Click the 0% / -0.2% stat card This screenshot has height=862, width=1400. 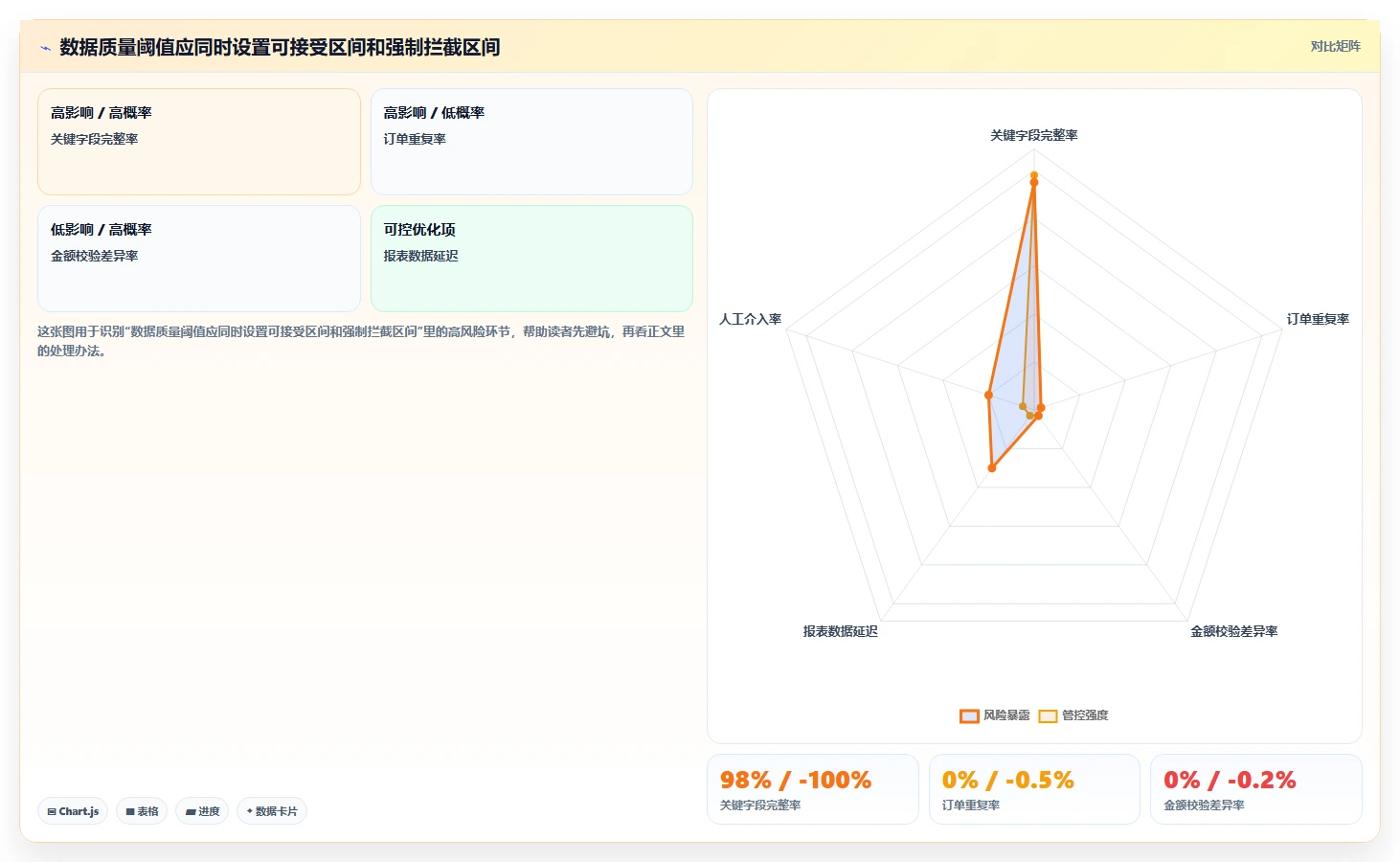pos(1256,789)
